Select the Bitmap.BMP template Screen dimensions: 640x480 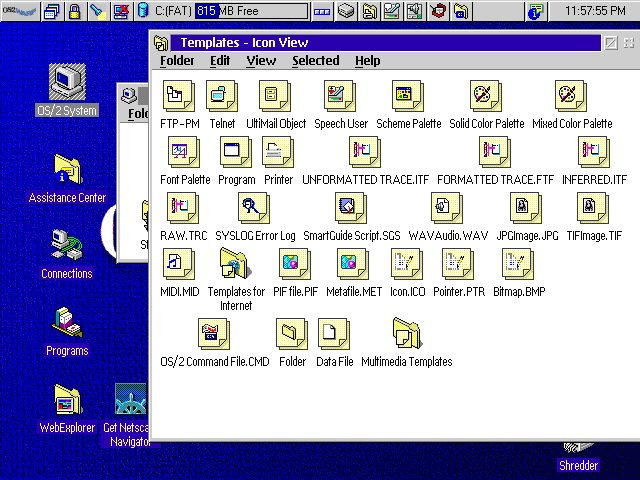pos(518,264)
